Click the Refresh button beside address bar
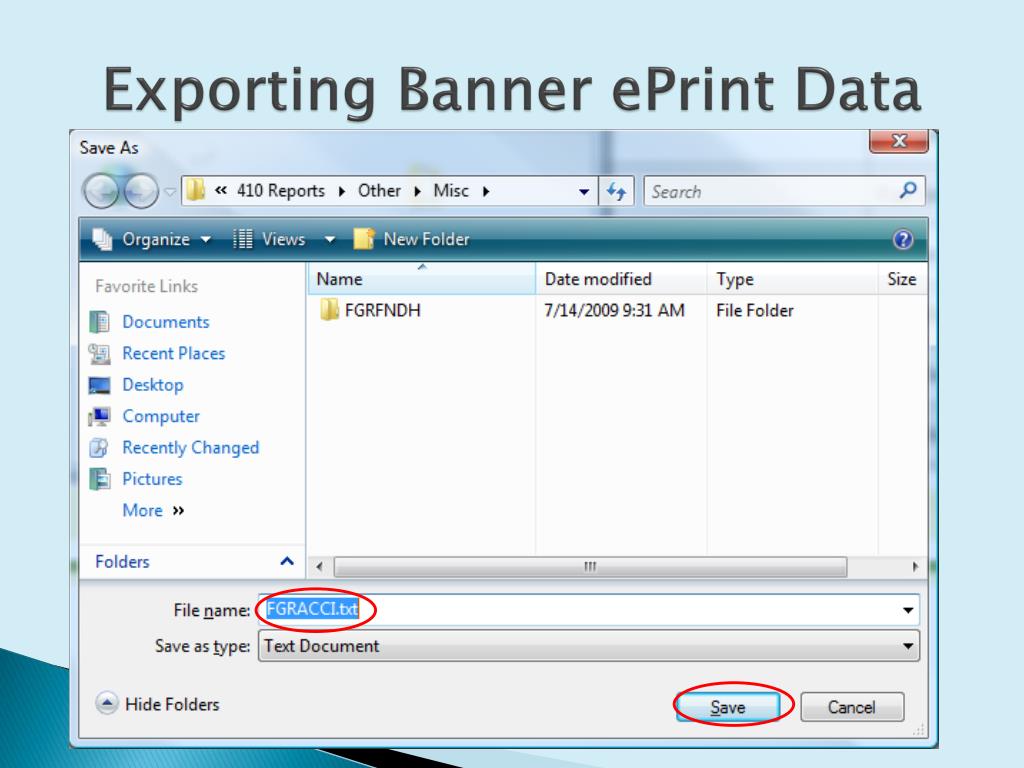Viewport: 1024px width, 768px height. [x=616, y=191]
